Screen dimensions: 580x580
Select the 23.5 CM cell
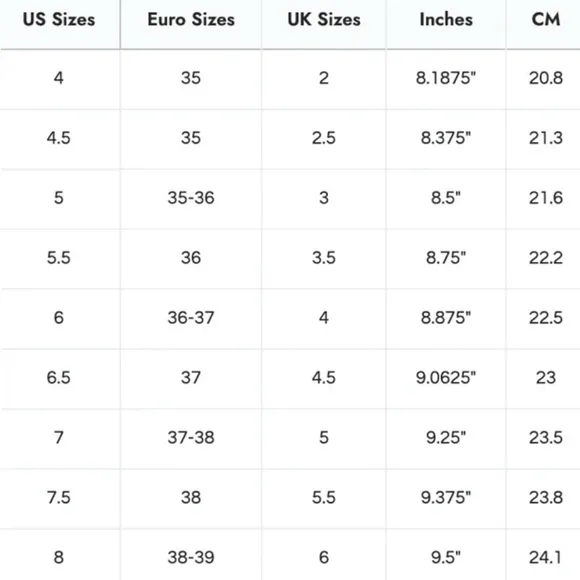tap(546, 438)
